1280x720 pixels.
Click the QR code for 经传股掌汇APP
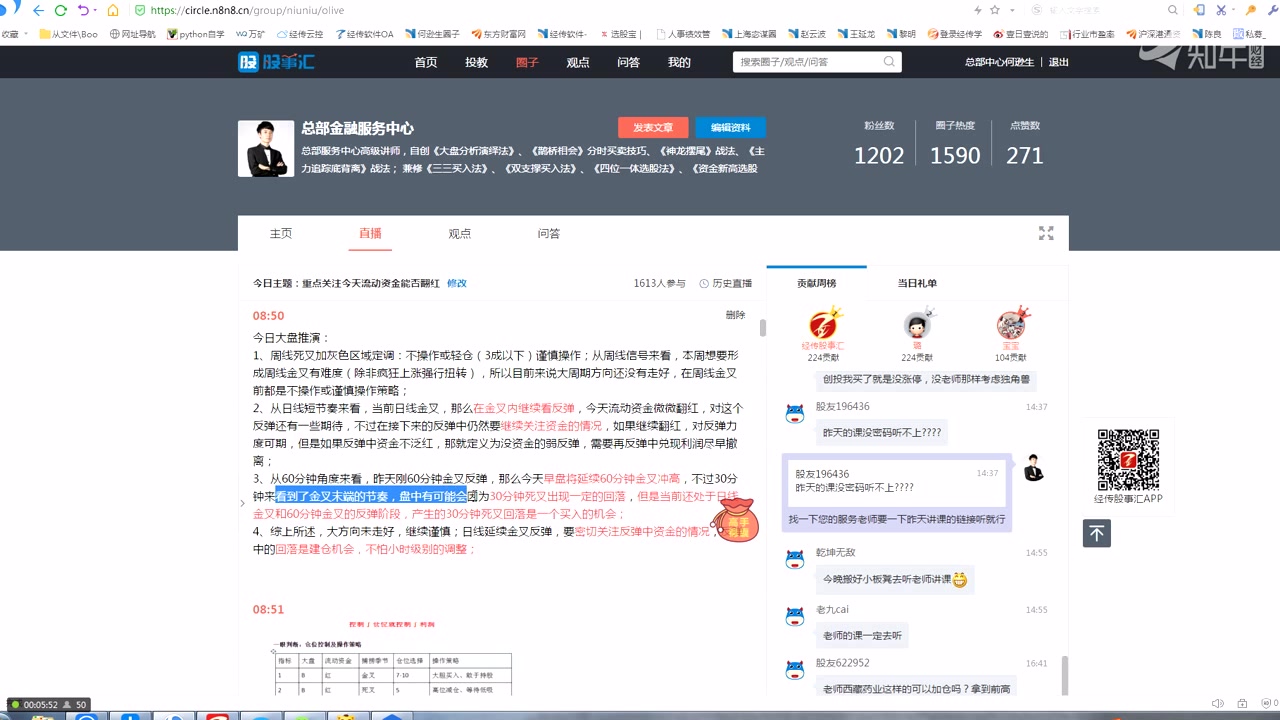point(1128,459)
